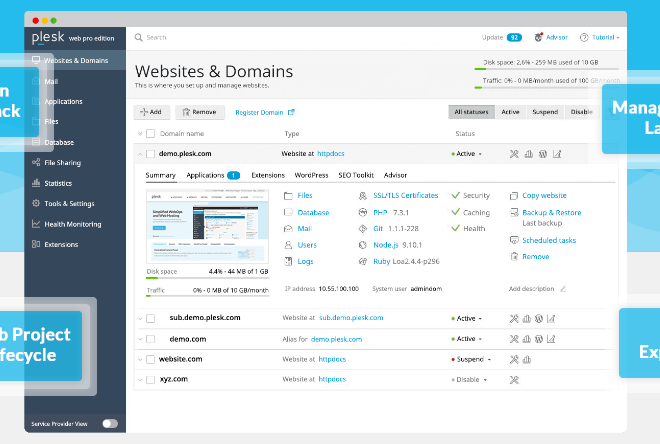Open the Backup & Restore link
This screenshot has width=660, height=444.
coord(551,213)
